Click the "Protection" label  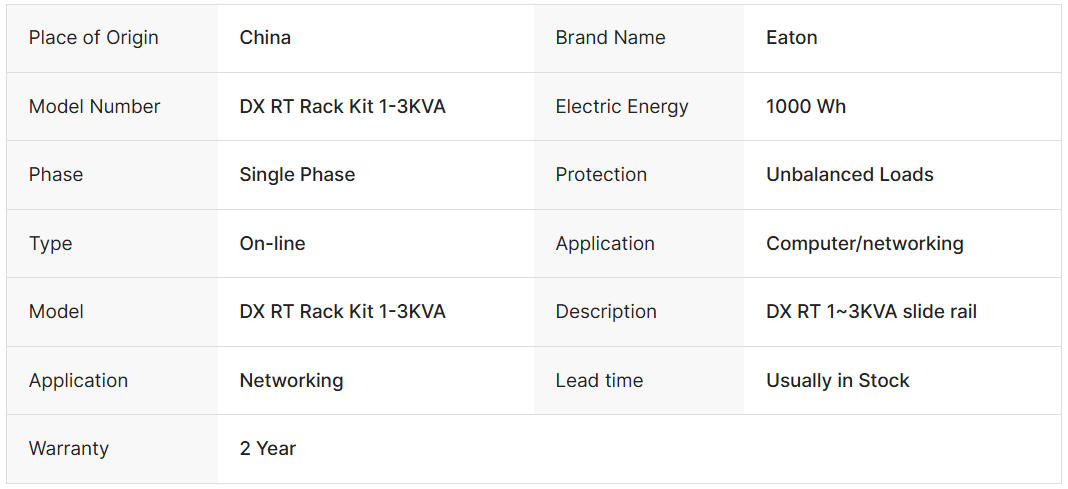(x=601, y=175)
